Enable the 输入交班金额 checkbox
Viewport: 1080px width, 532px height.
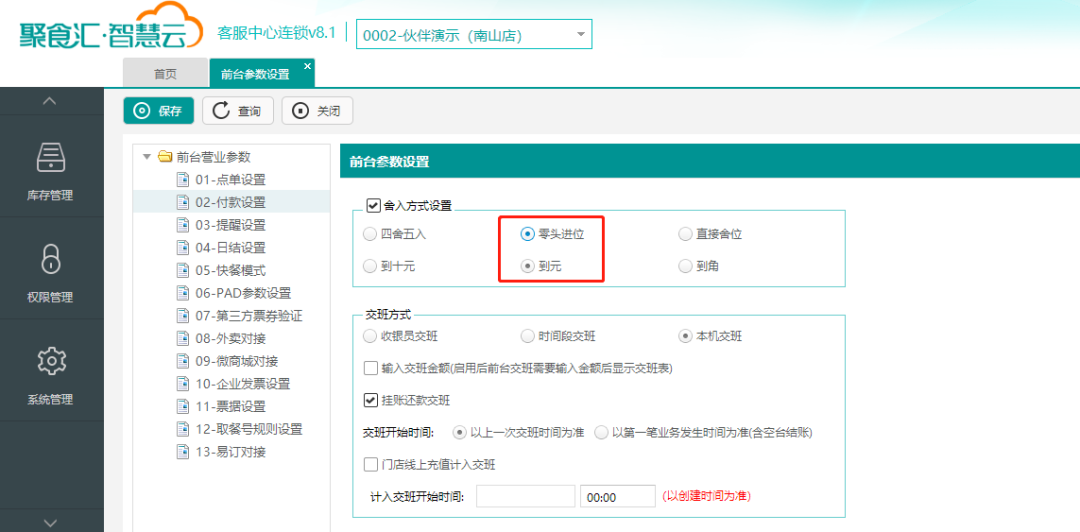tap(371, 368)
